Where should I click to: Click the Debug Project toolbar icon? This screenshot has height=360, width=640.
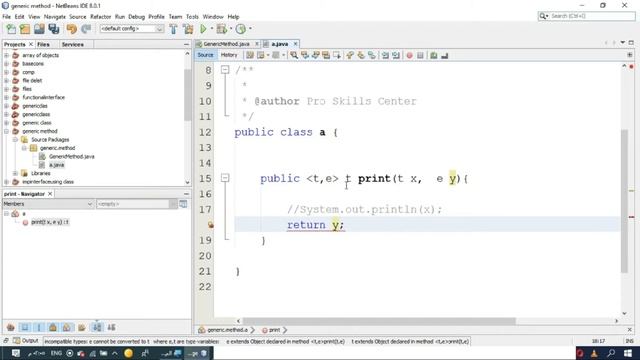pyautogui.click(x=222, y=29)
